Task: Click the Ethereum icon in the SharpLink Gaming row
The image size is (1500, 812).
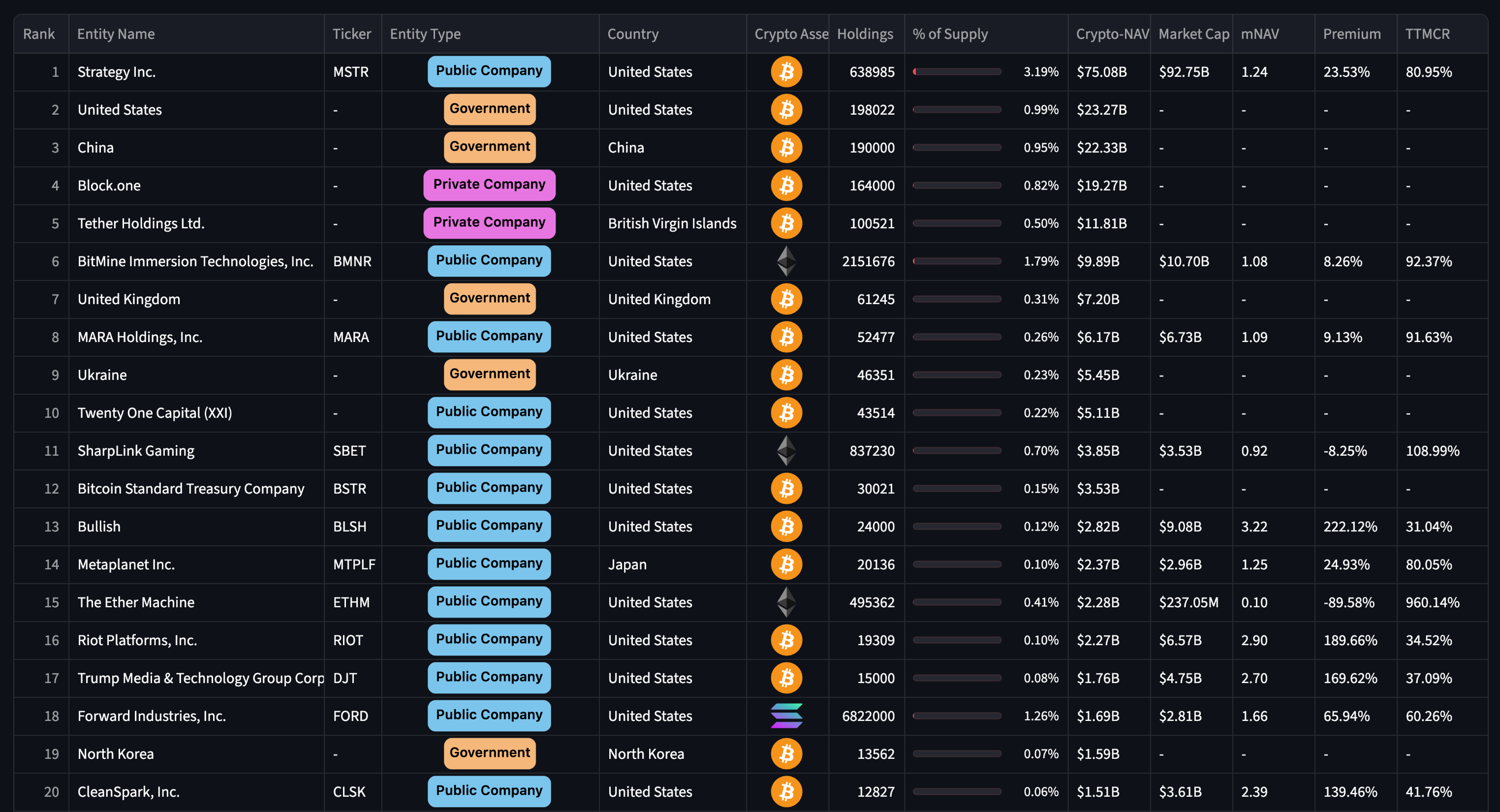Action: [786, 450]
